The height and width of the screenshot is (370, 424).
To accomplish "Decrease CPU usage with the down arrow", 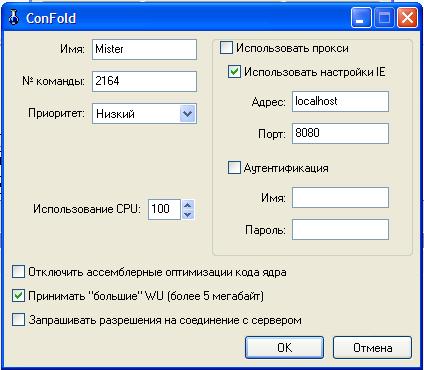I will tap(188, 214).
